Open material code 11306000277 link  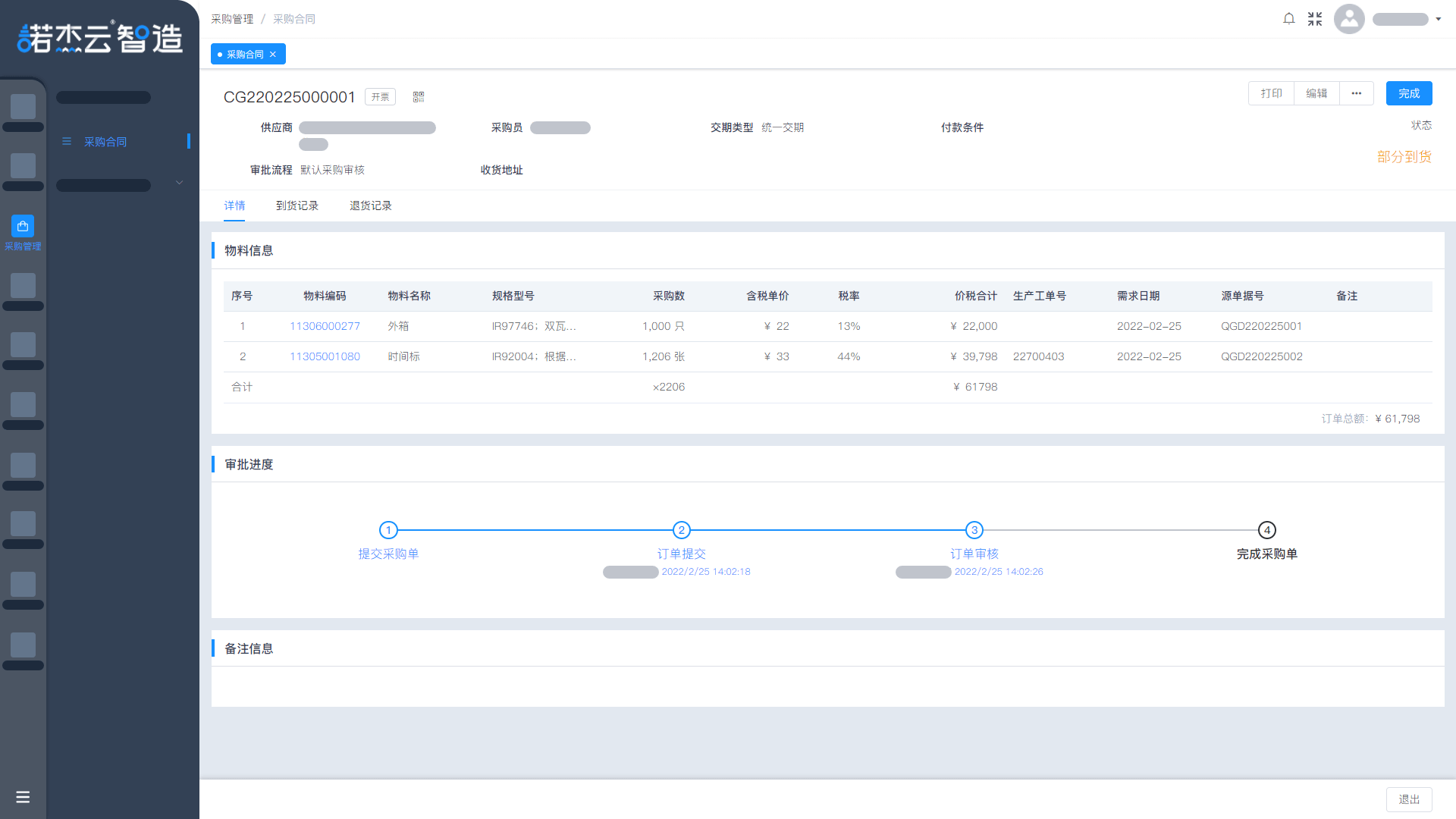(x=325, y=326)
